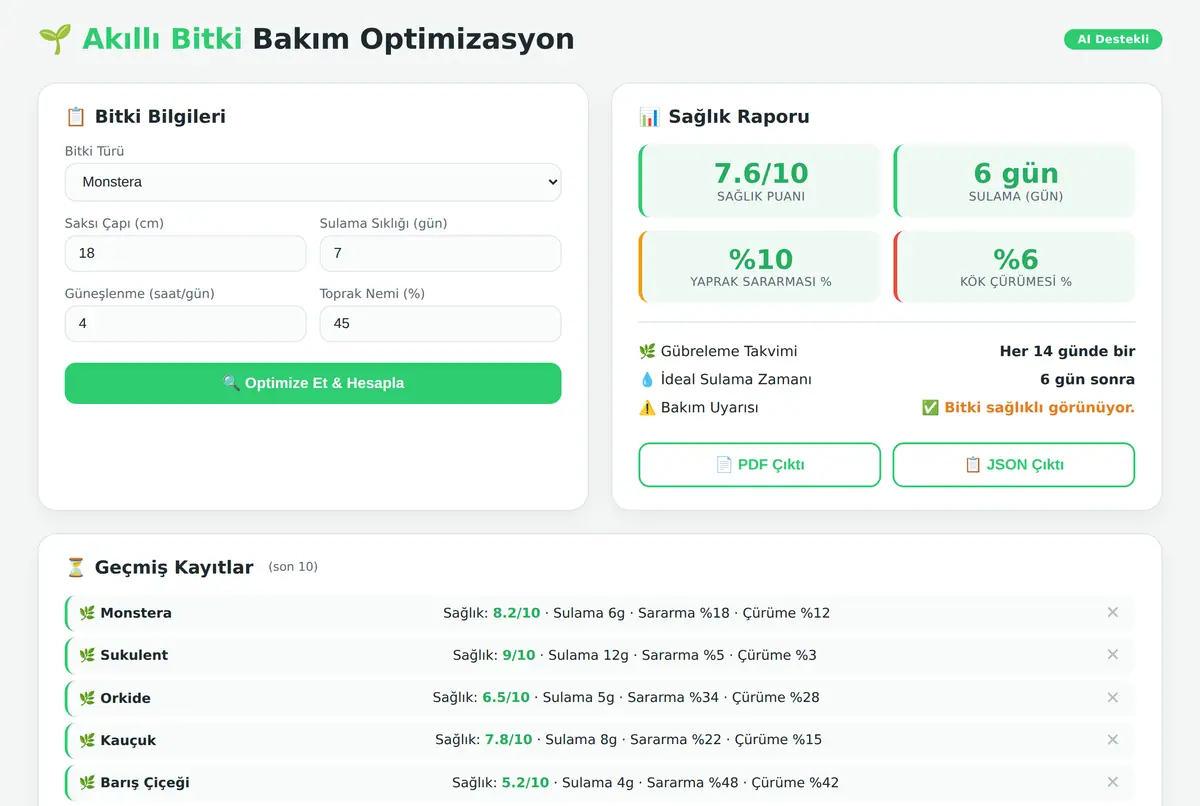Image resolution: width=1200 pixels, height=806 pixels.
Task: Delete the Sukulent history record
Action: tap(1112, 654)
